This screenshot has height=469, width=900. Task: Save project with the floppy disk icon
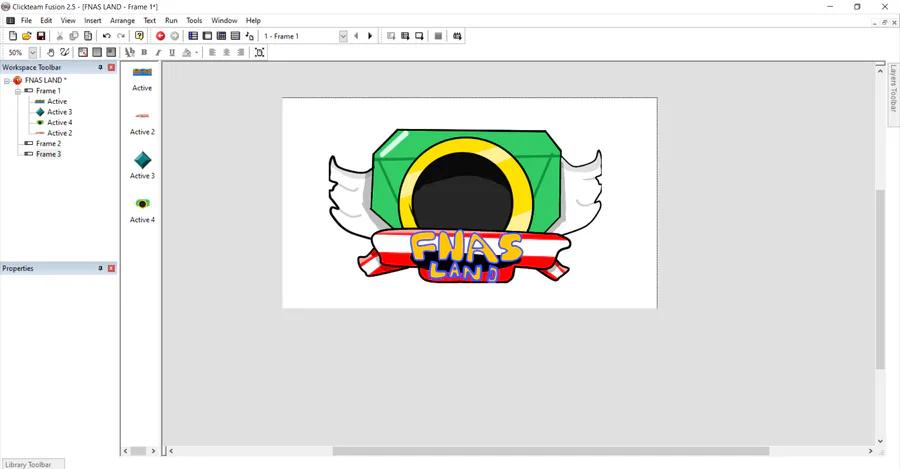pos(41,36)
